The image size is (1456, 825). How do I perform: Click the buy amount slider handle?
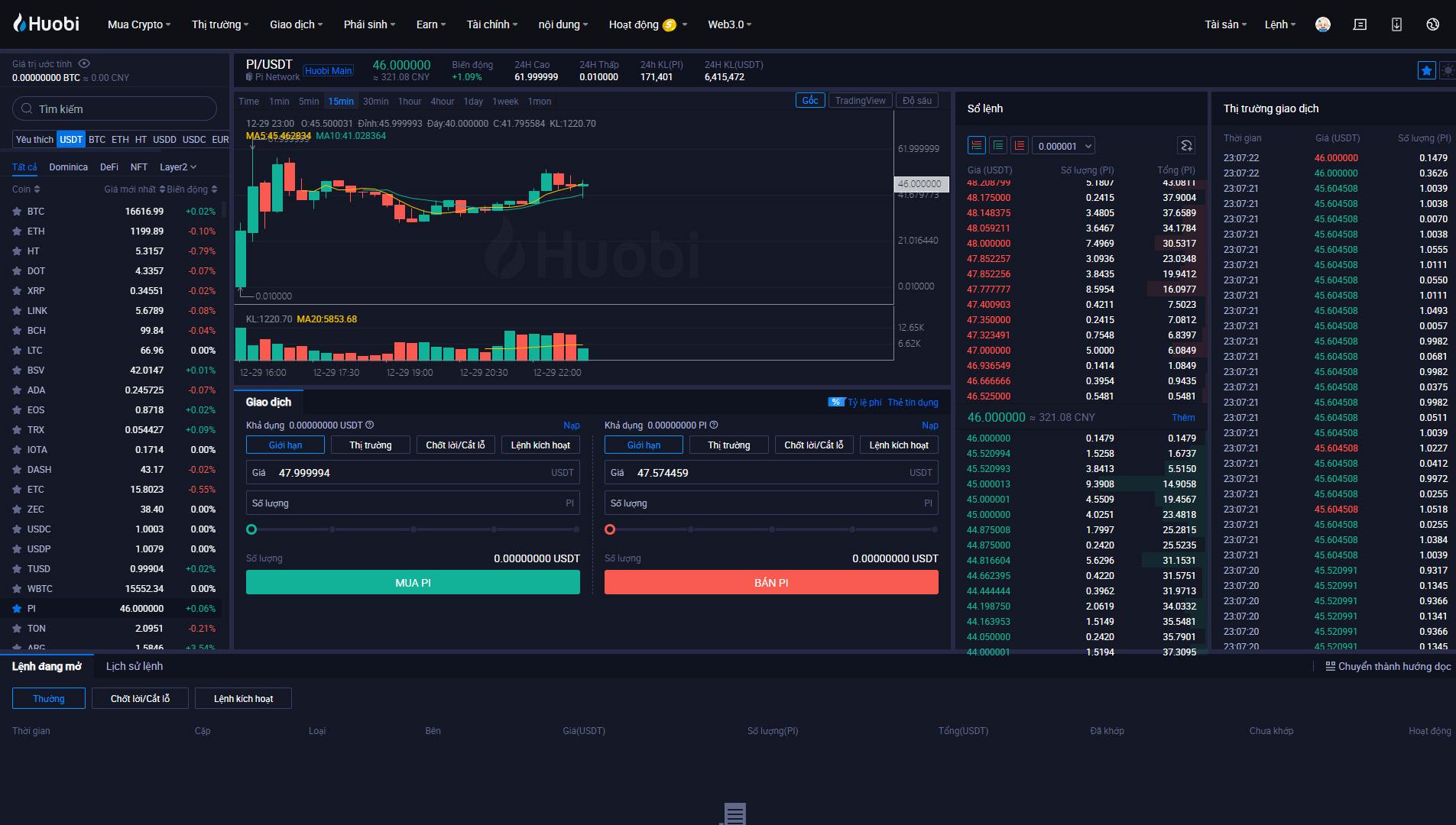click(251, 529)
